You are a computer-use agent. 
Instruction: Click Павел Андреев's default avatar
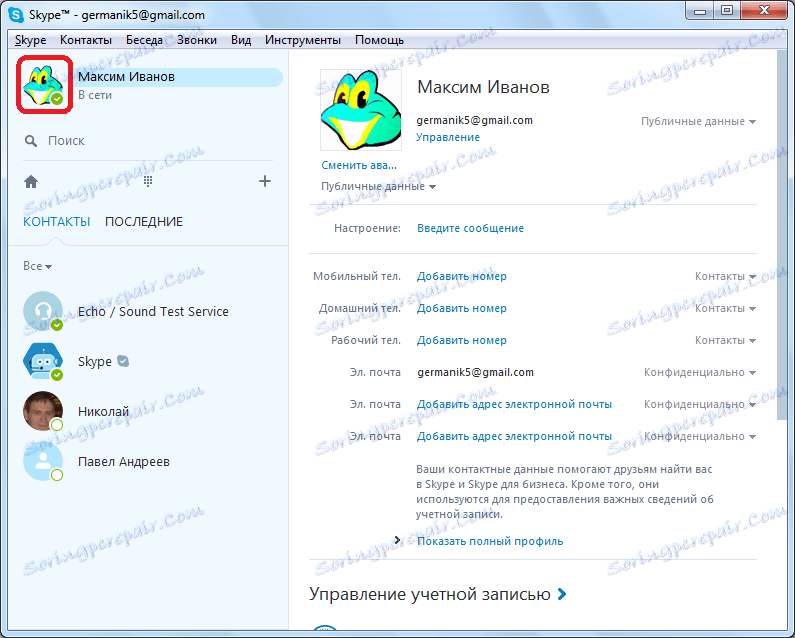pos(43,461)
